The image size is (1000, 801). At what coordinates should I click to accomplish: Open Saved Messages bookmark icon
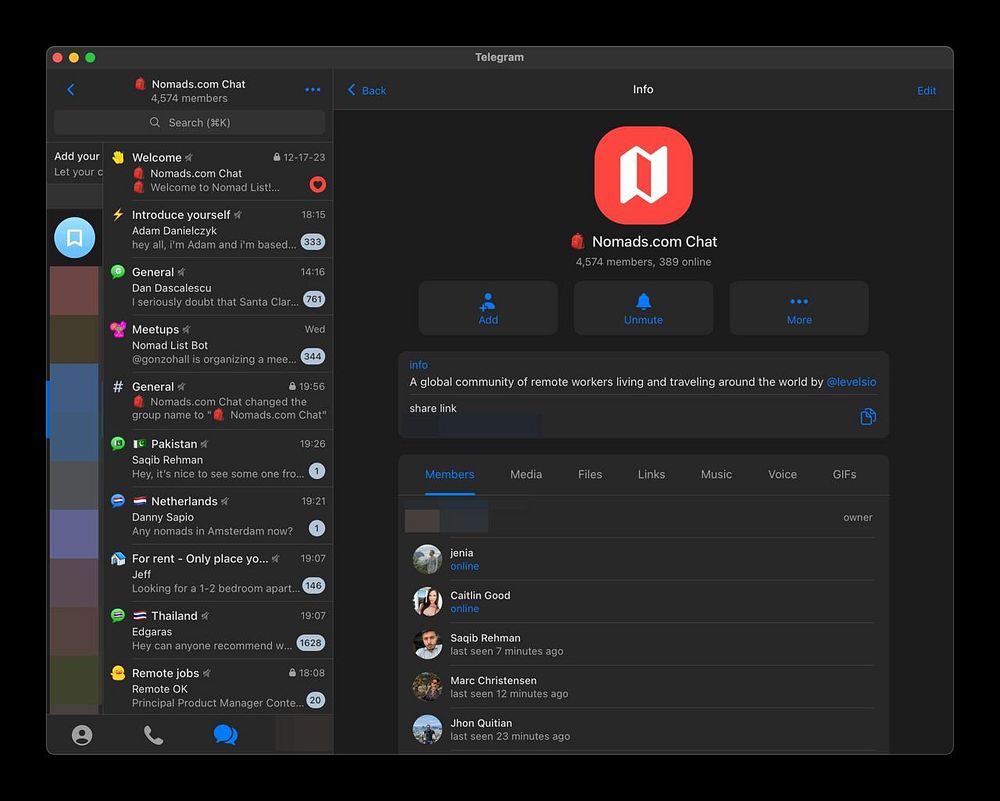tap(75, 237)
